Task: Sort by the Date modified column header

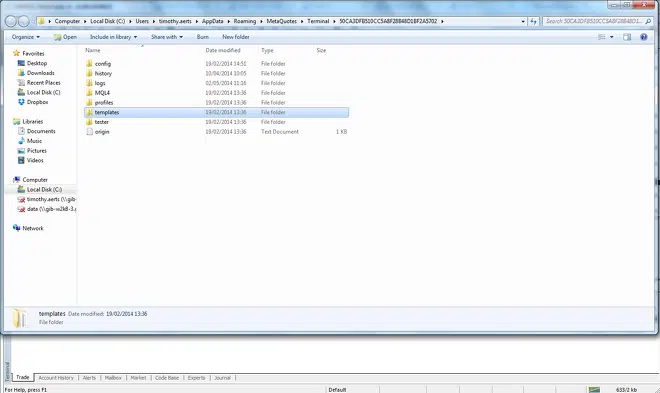Action: point(223,50)
